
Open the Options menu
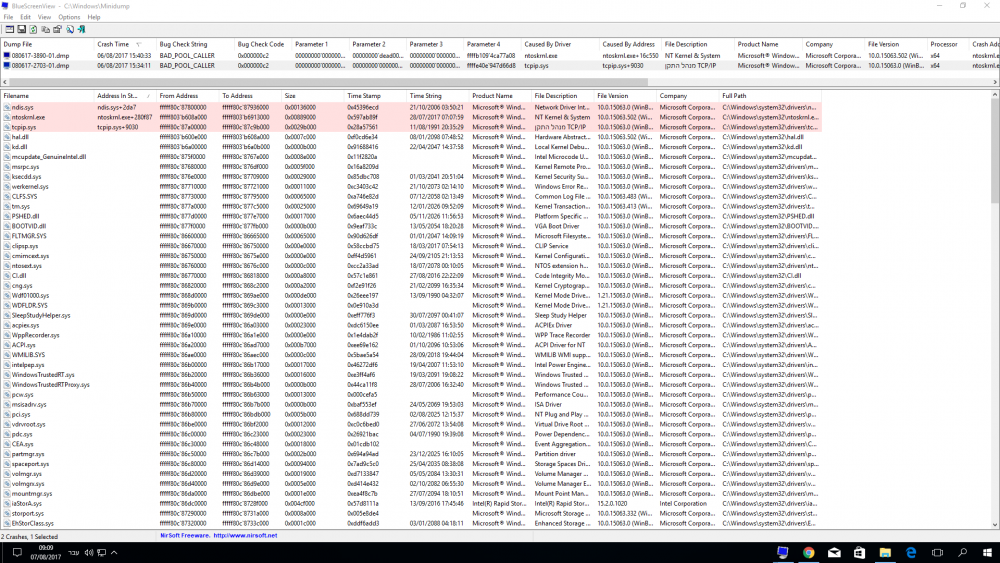pyautogui.click(x=69, y=17)
